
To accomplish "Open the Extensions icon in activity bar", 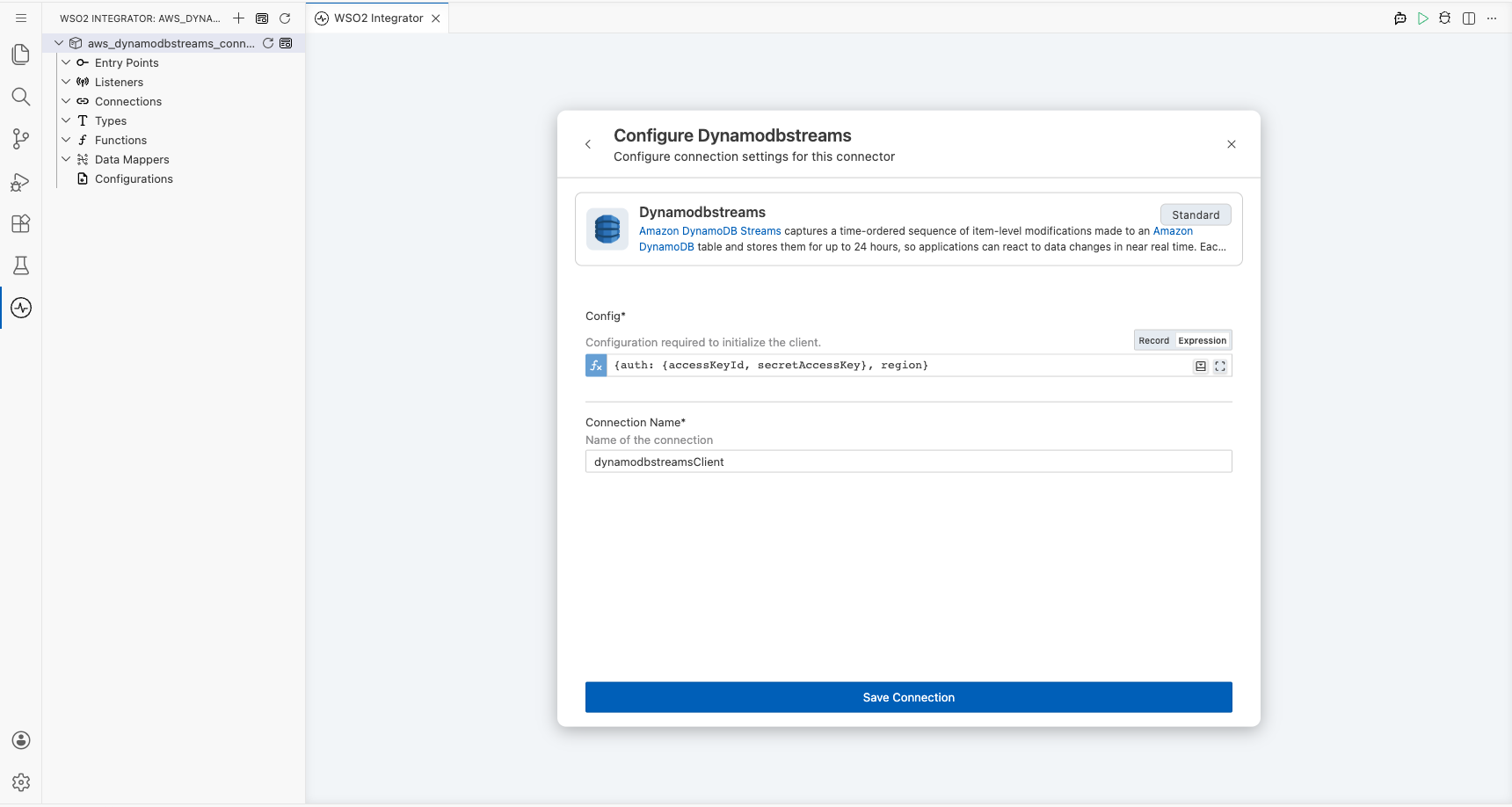I will coord(21,223).
